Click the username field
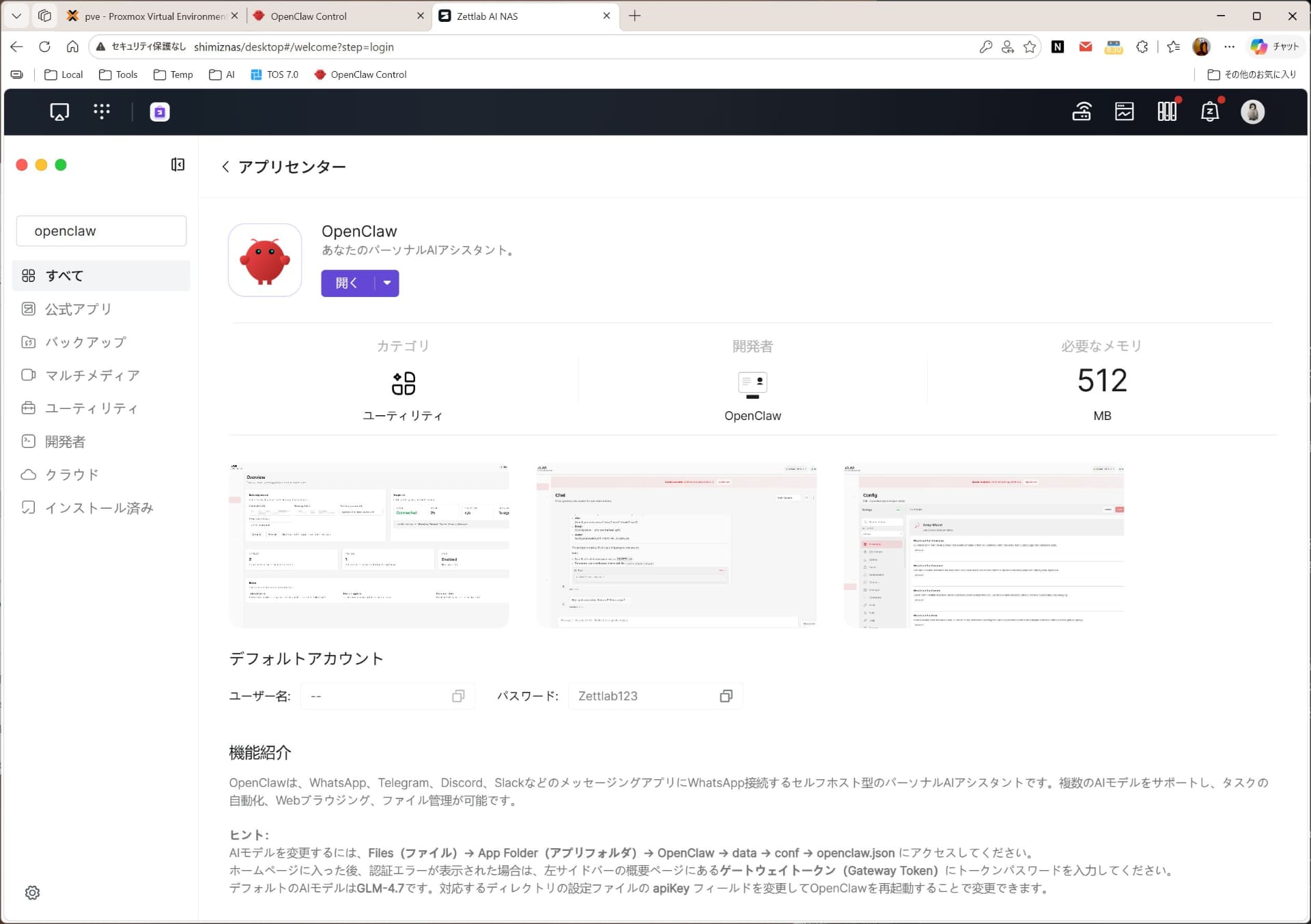1311x924 pixels. pyautogui.click(x=387, y=696)
